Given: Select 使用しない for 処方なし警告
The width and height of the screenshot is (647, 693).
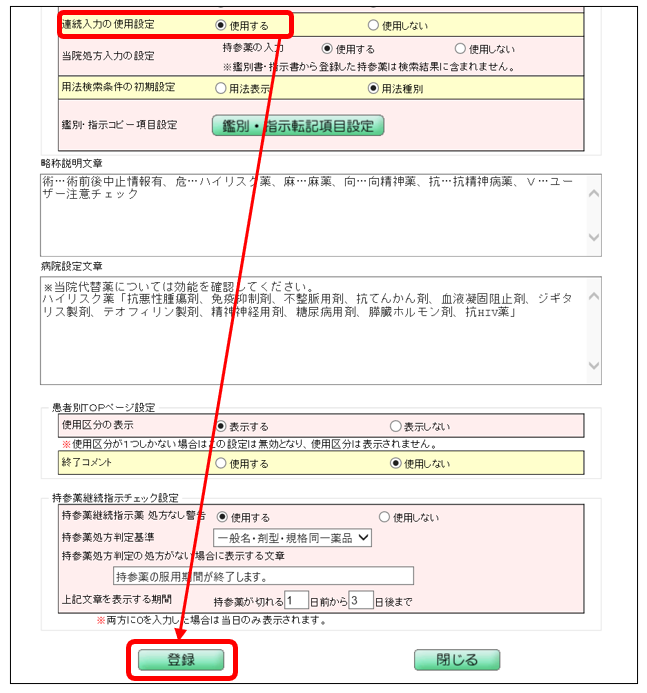Looking at the screenshot, I should 384,517.
